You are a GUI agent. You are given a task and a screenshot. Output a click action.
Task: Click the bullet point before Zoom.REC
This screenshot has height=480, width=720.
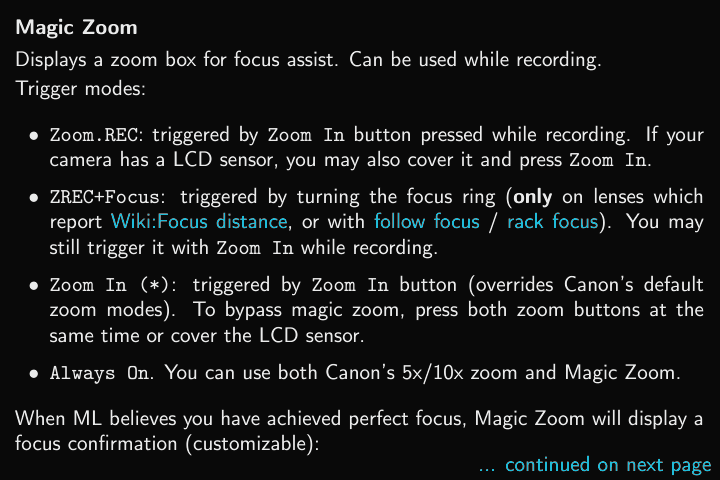point(35,135)
